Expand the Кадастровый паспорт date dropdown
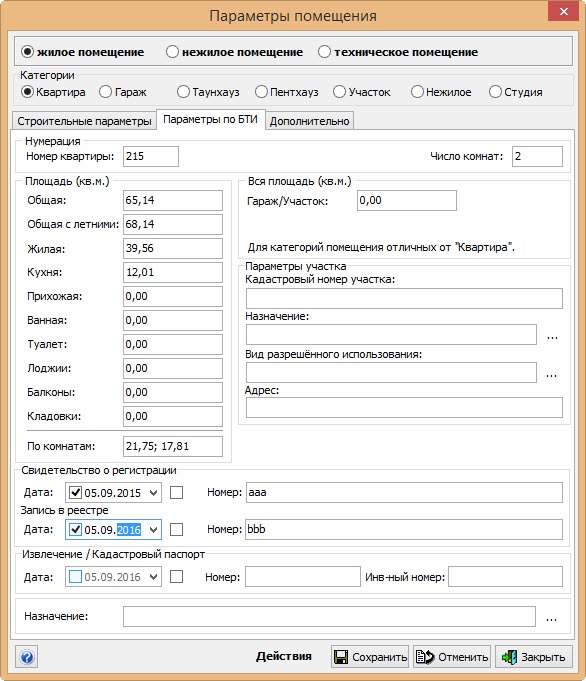Viewport: 586px width, 681px height. (153, 577)
